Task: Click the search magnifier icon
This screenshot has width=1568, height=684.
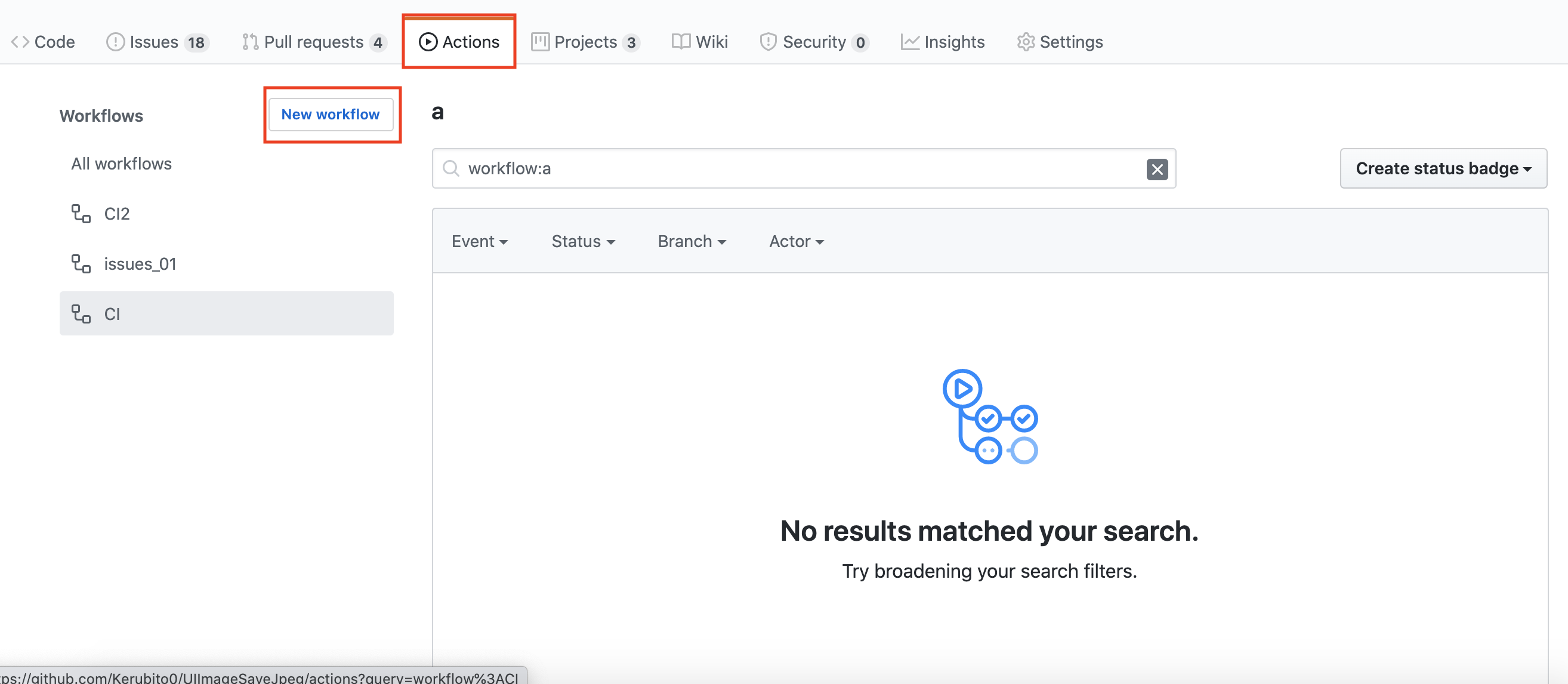Action: click(x=451, y=169)
